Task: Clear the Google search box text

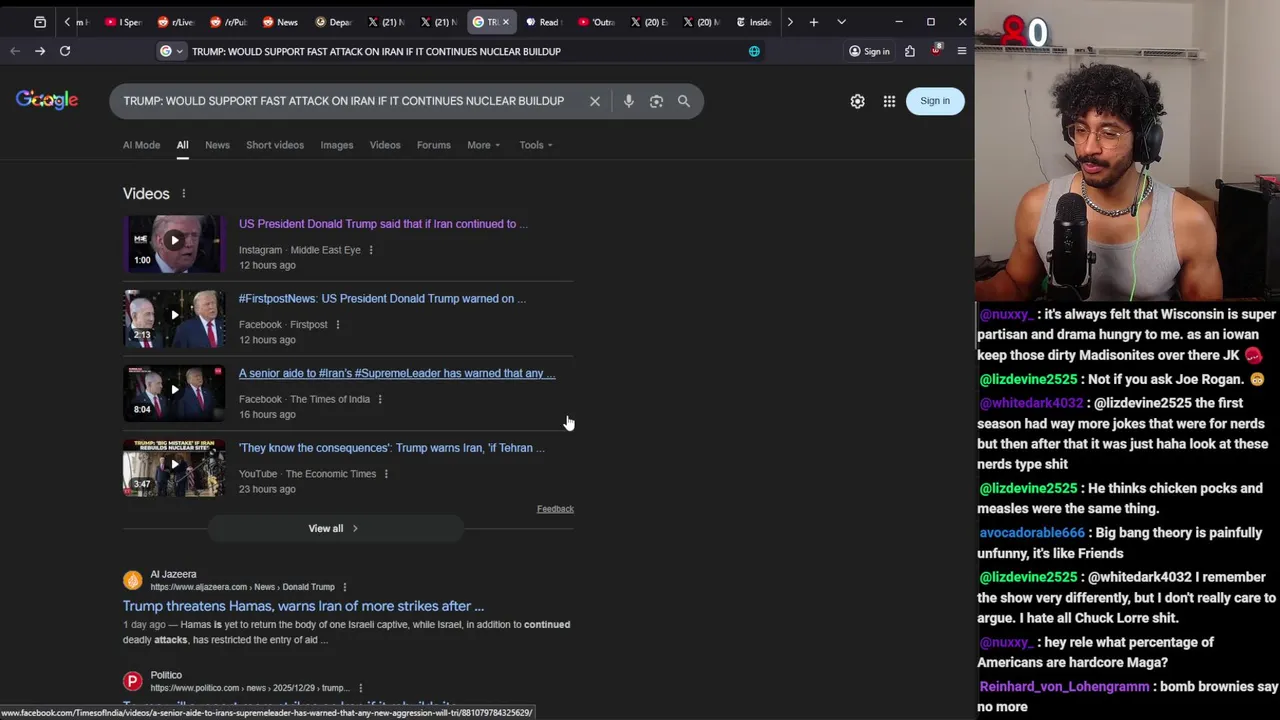Action: [595, 101]
